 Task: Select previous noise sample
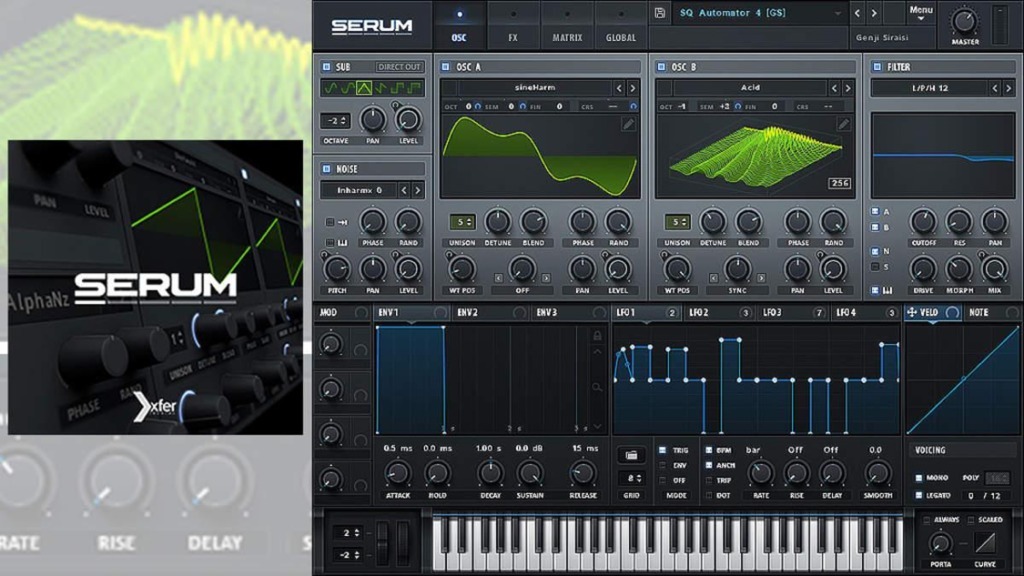404,190
